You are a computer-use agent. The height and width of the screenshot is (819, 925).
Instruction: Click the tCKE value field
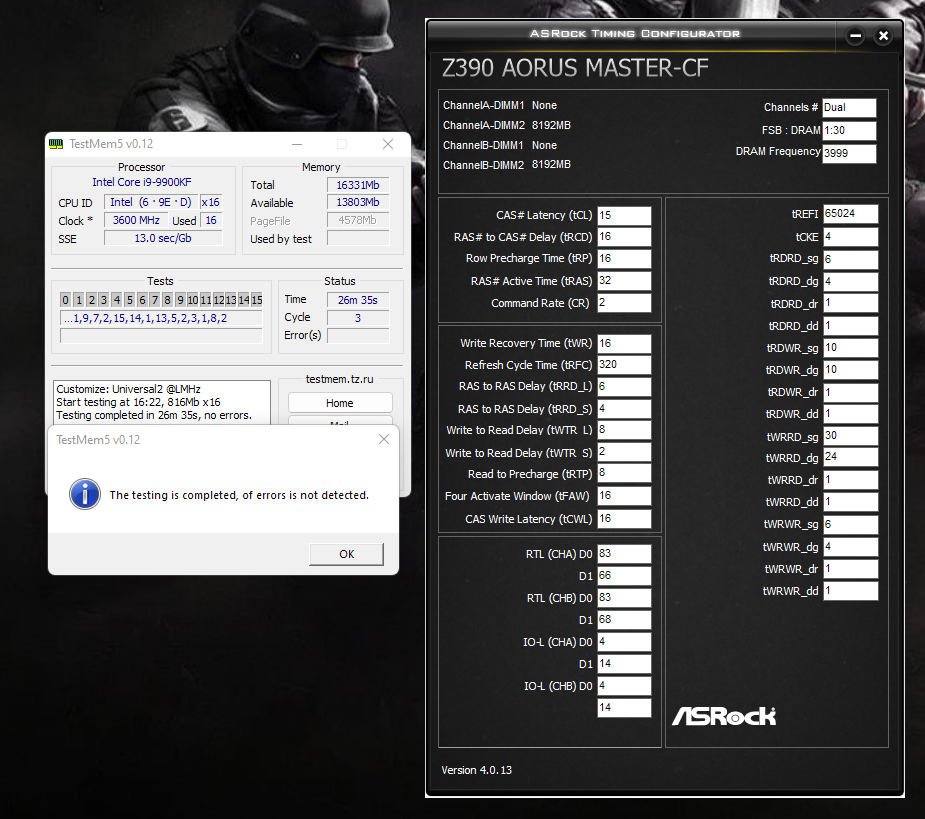851,237
